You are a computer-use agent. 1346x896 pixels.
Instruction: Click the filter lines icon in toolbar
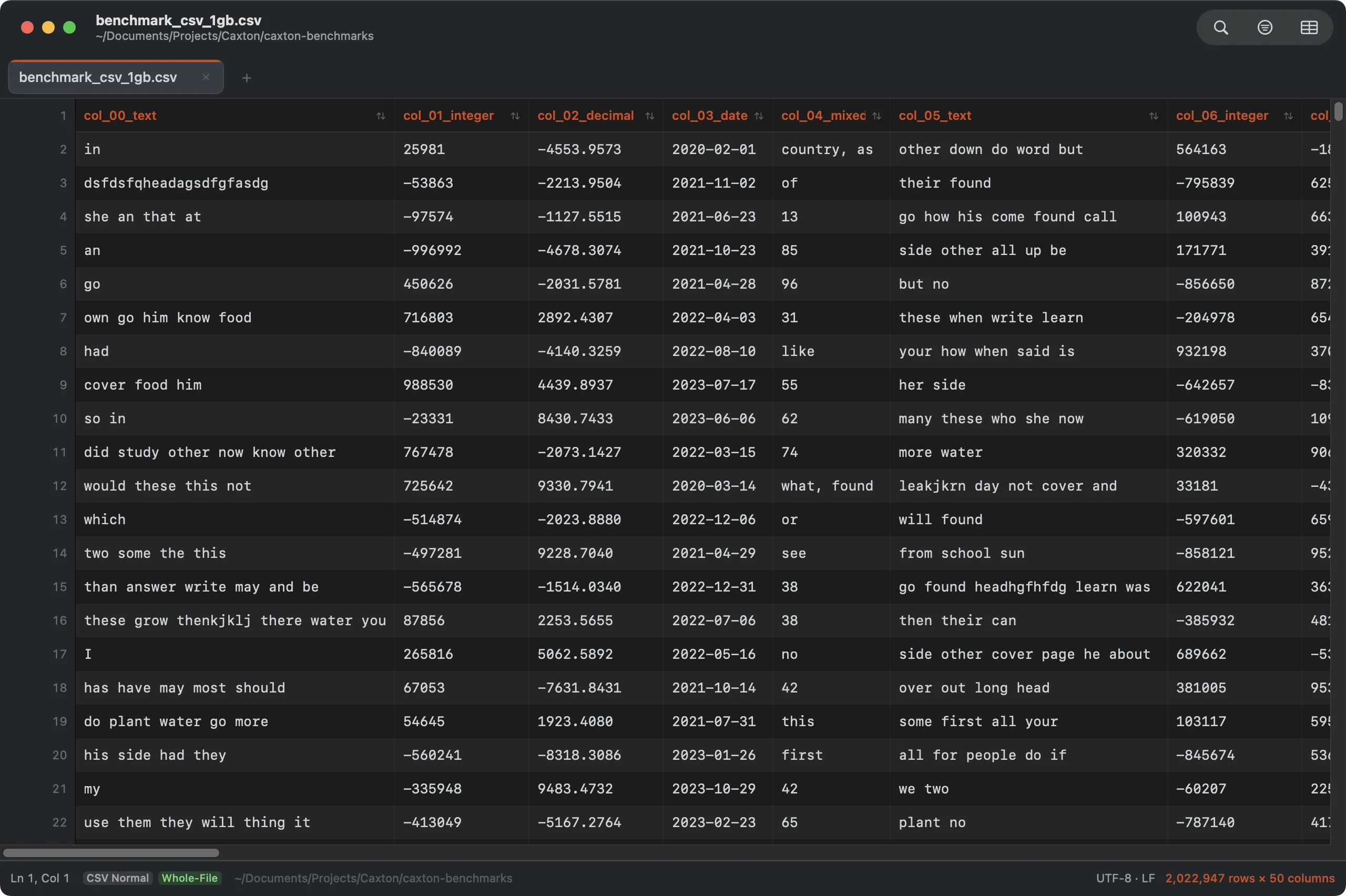[1265, 27]
